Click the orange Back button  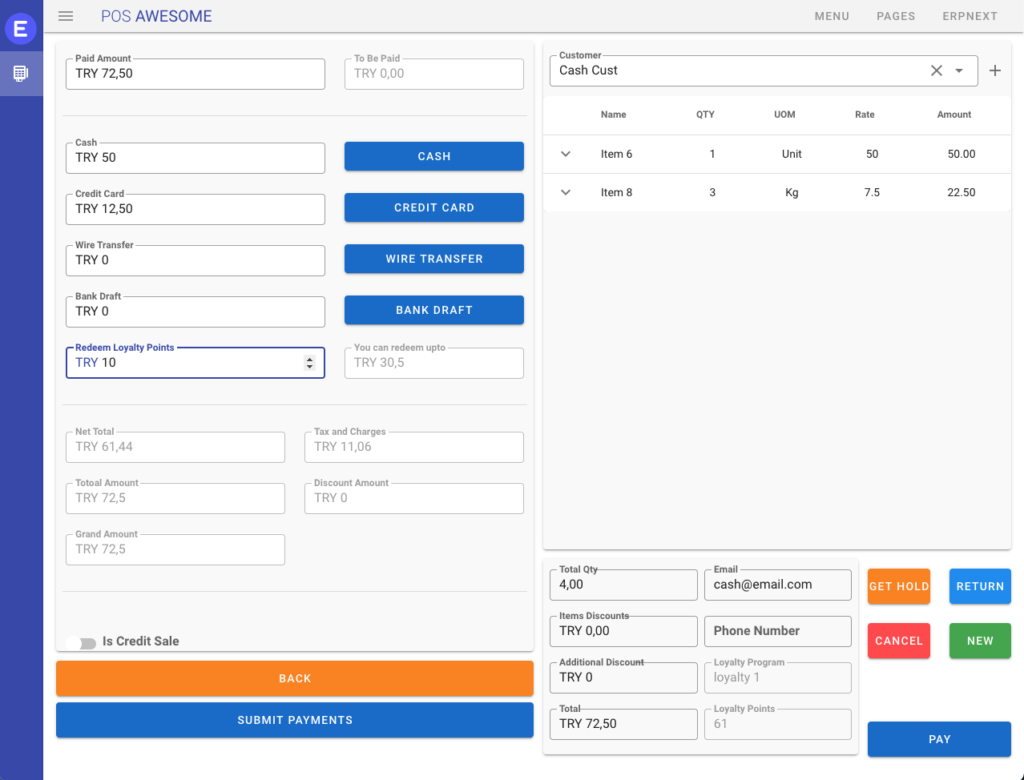pos(294,678)
